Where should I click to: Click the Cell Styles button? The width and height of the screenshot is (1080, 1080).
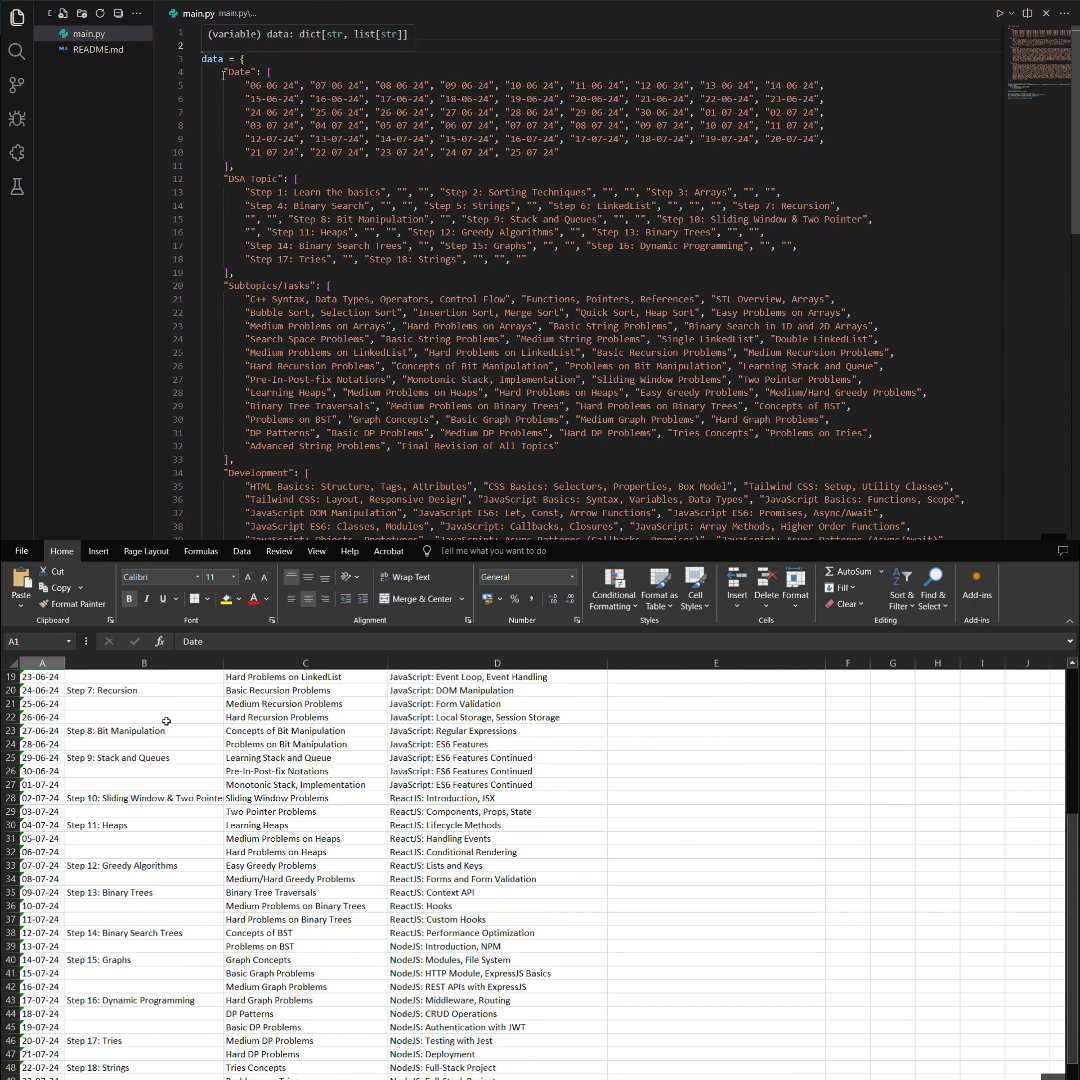click(694, 590)
